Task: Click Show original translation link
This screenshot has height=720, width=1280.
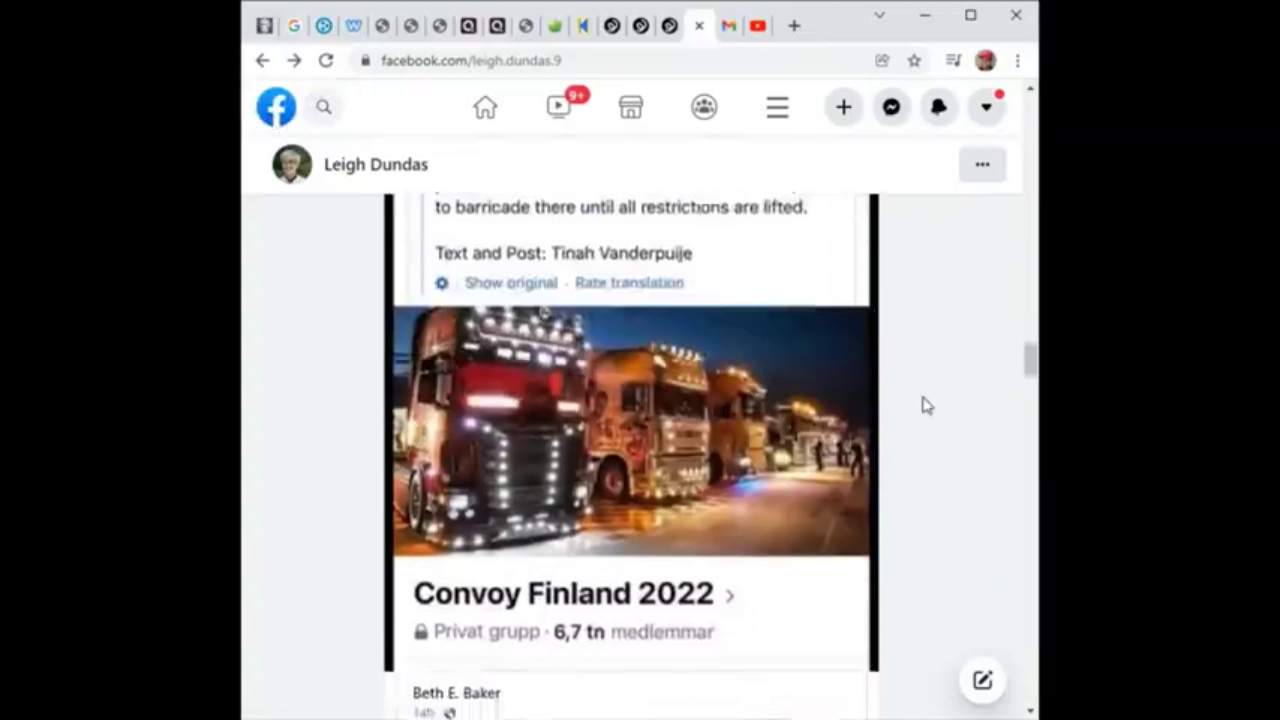Action: point(511,283)
